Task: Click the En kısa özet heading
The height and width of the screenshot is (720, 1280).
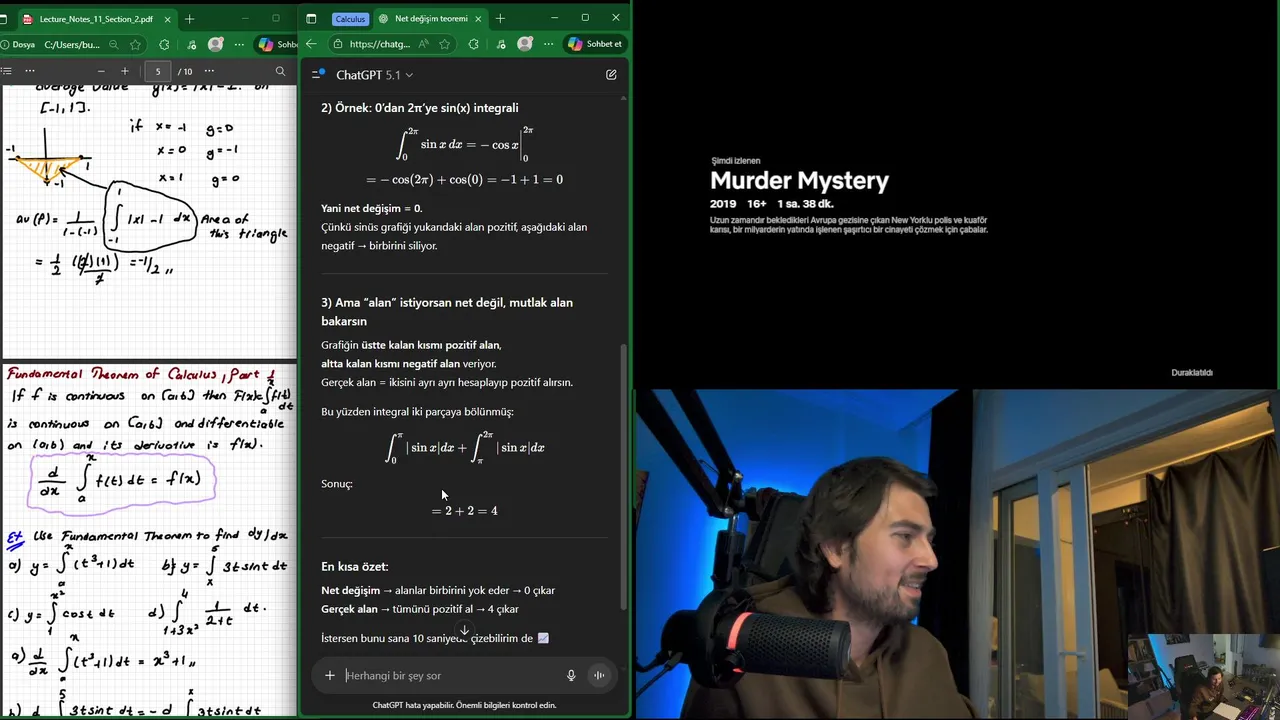Action: (354, 567)
